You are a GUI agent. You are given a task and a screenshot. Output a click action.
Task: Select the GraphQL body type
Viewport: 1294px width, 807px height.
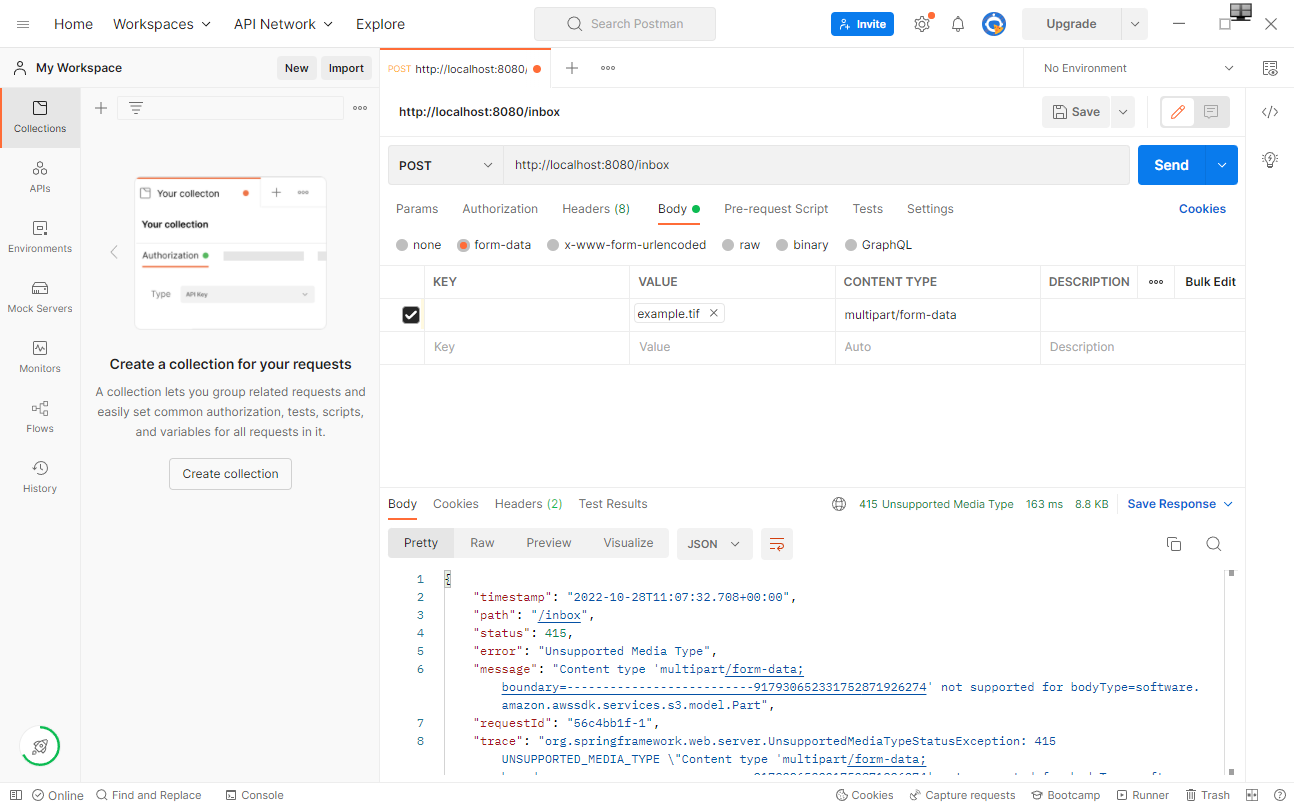pyautogui.click(x=879, y=245)
